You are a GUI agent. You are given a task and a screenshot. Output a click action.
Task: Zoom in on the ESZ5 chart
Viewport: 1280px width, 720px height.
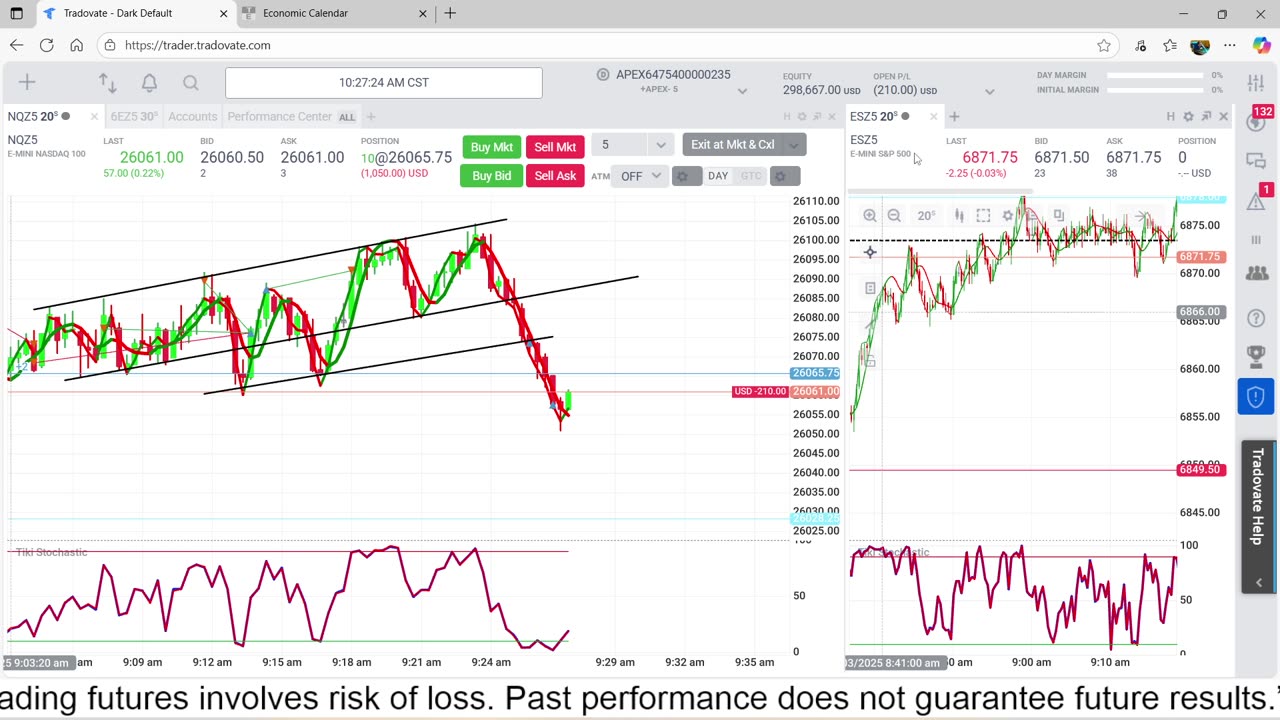[x=870, y=215]
